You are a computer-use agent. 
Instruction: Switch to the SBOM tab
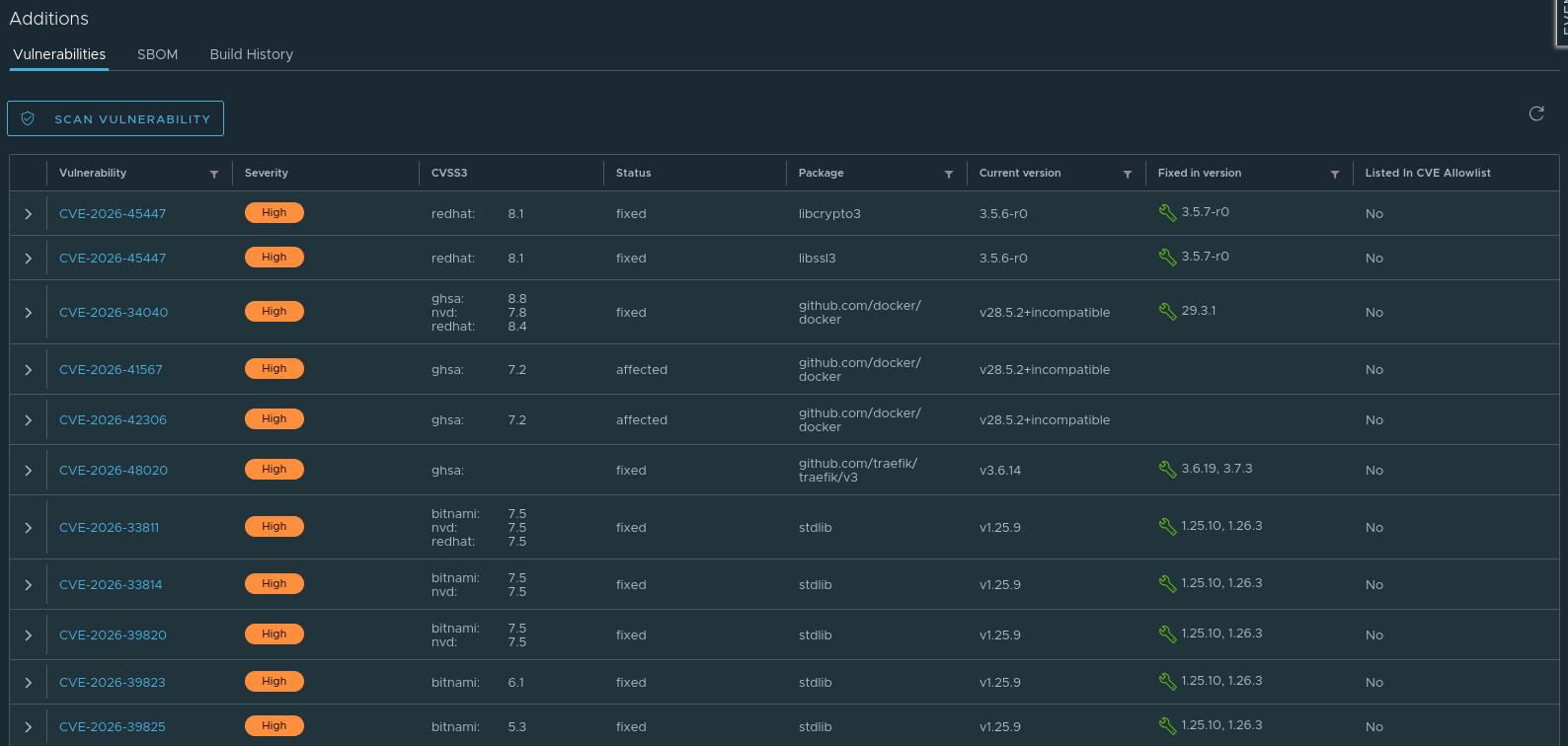[158, 54]
